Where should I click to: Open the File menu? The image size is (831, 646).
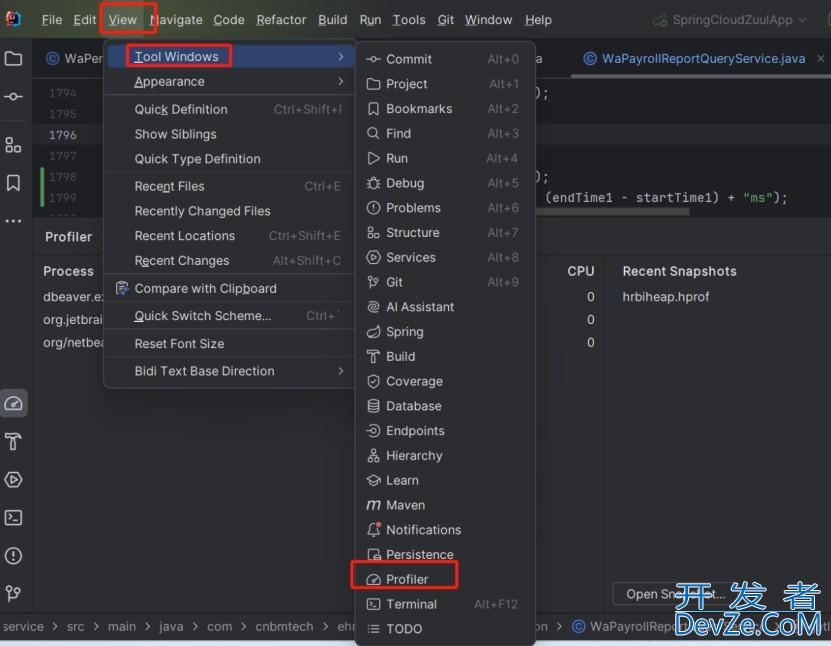coord(51,20)
